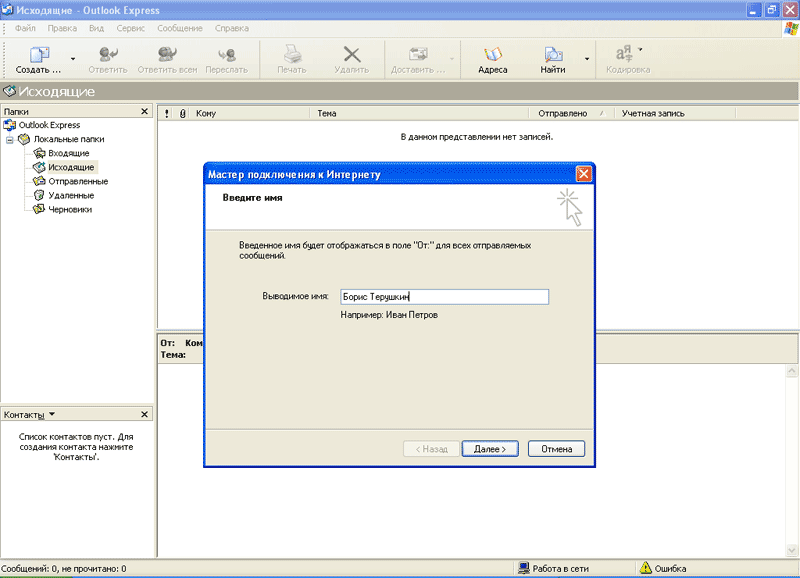Open the dropdown arrow next to Доставить
800x578 pixels.
pyautogui.click(x=452, y=59)
